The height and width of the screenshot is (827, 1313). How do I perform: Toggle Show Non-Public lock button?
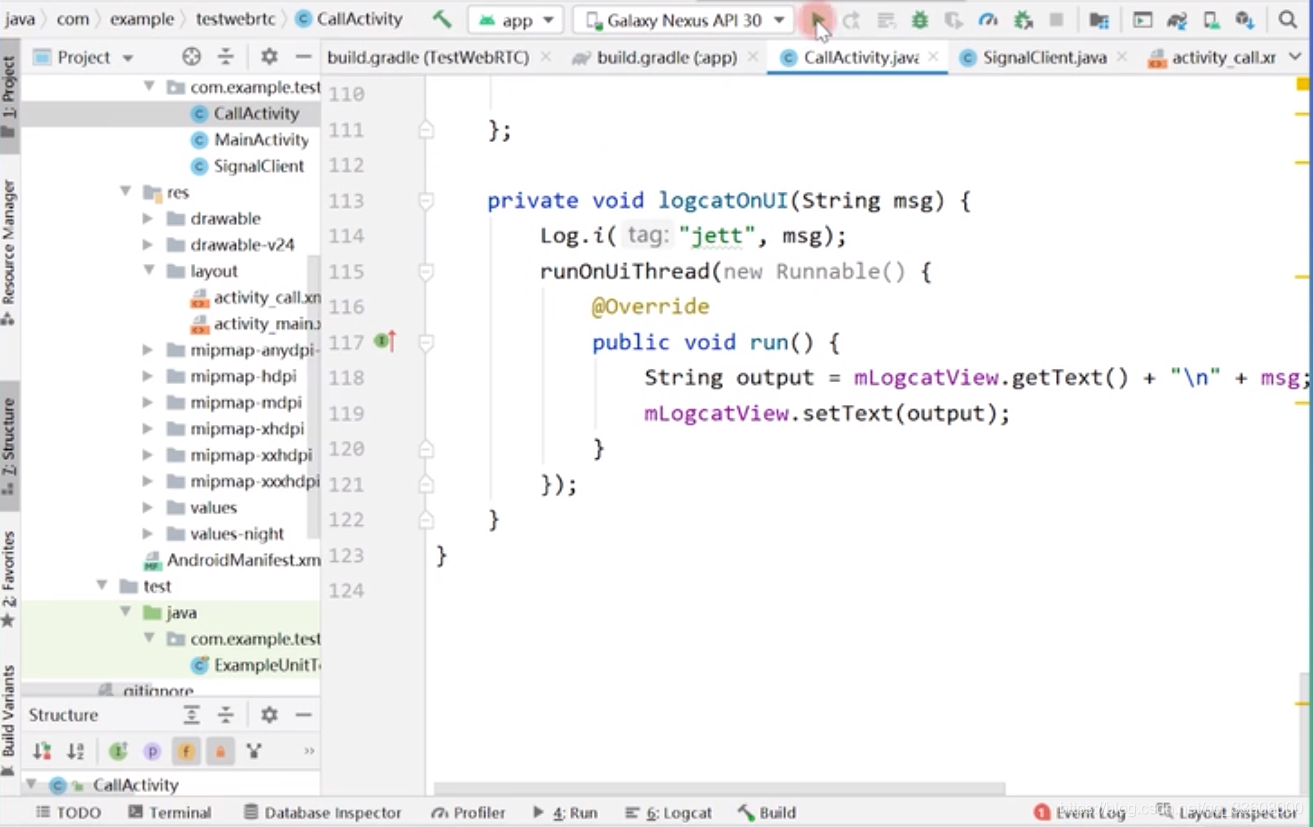coord(220,751)
